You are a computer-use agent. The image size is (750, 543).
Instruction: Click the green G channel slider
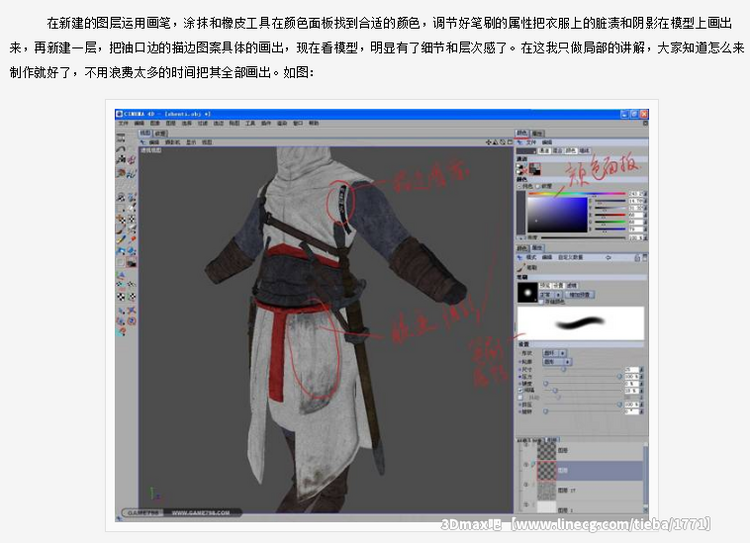tap(610, 222)
